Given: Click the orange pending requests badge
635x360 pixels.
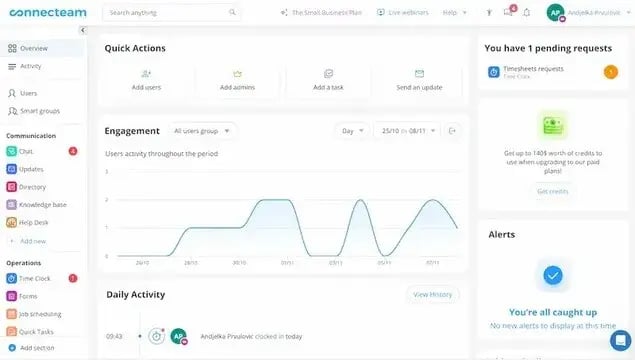Looking at the screenshot, I should (x=611, y=72).
